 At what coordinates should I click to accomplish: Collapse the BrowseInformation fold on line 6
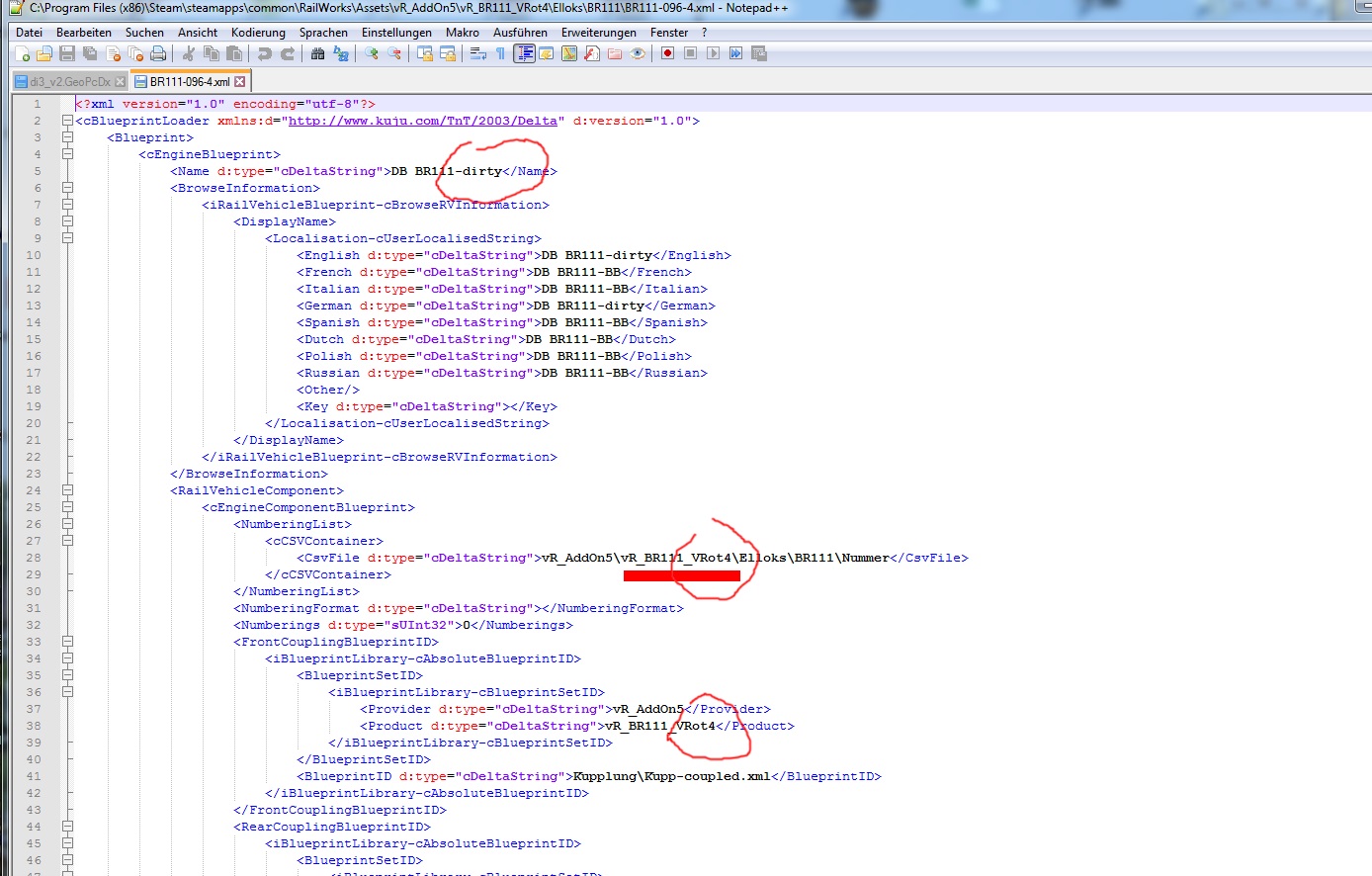coord(67,188)
